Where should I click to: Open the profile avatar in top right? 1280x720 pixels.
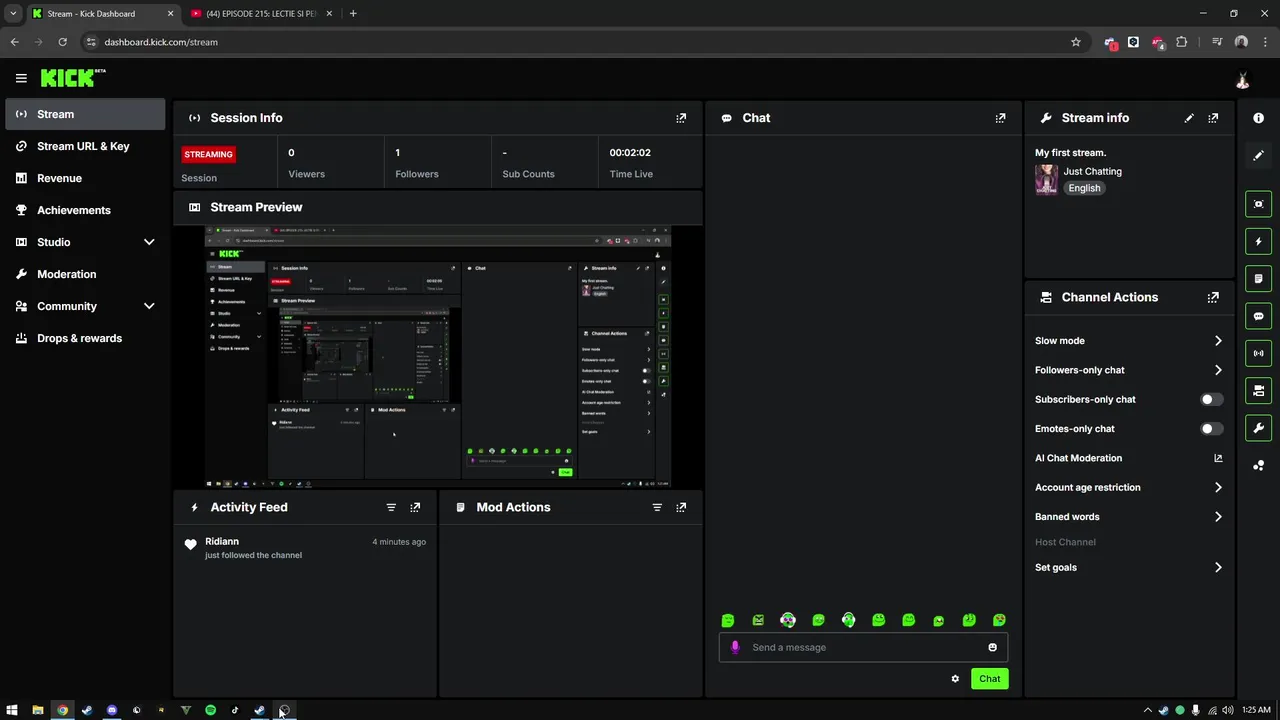point(1242,79)
